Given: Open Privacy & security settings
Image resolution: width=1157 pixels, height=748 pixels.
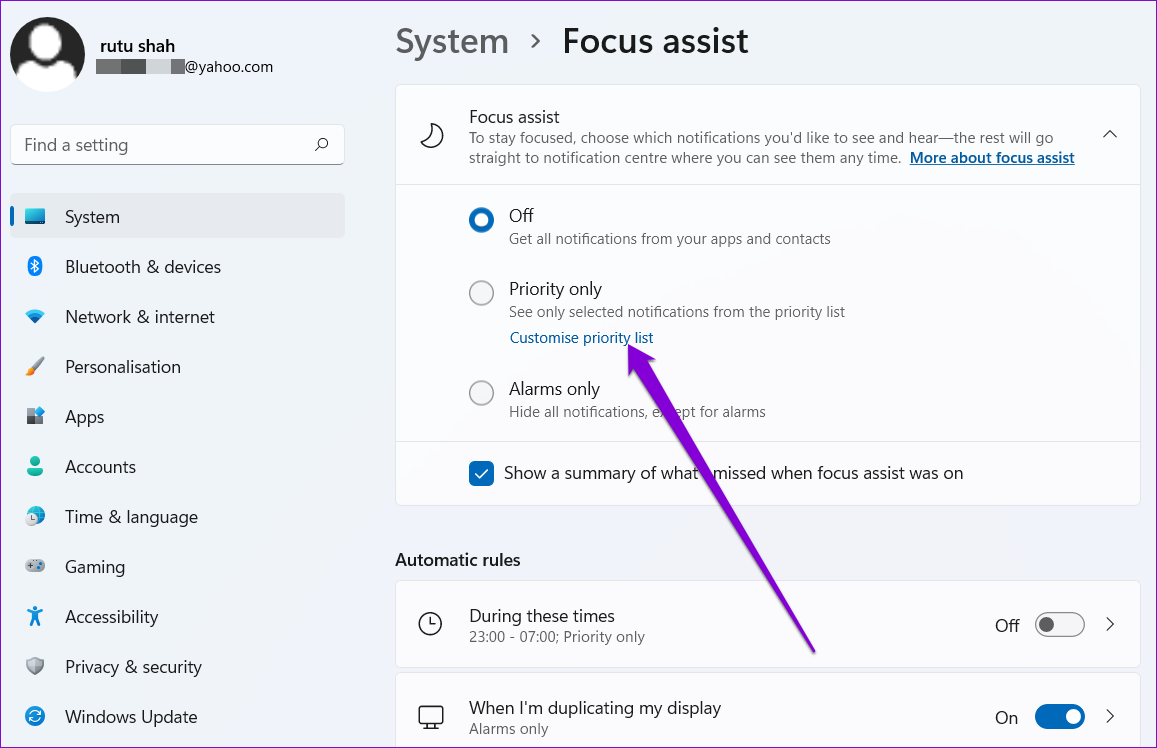Looking at the screenshot, I should click(177, 666).
